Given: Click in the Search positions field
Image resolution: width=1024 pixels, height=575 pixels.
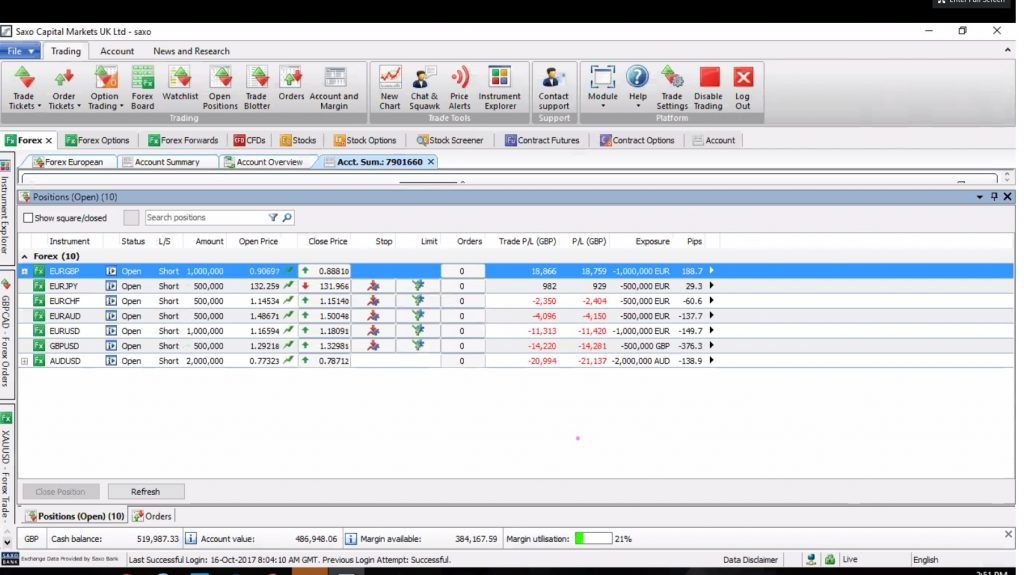Looking at the screenshot, I should (206, 218).
